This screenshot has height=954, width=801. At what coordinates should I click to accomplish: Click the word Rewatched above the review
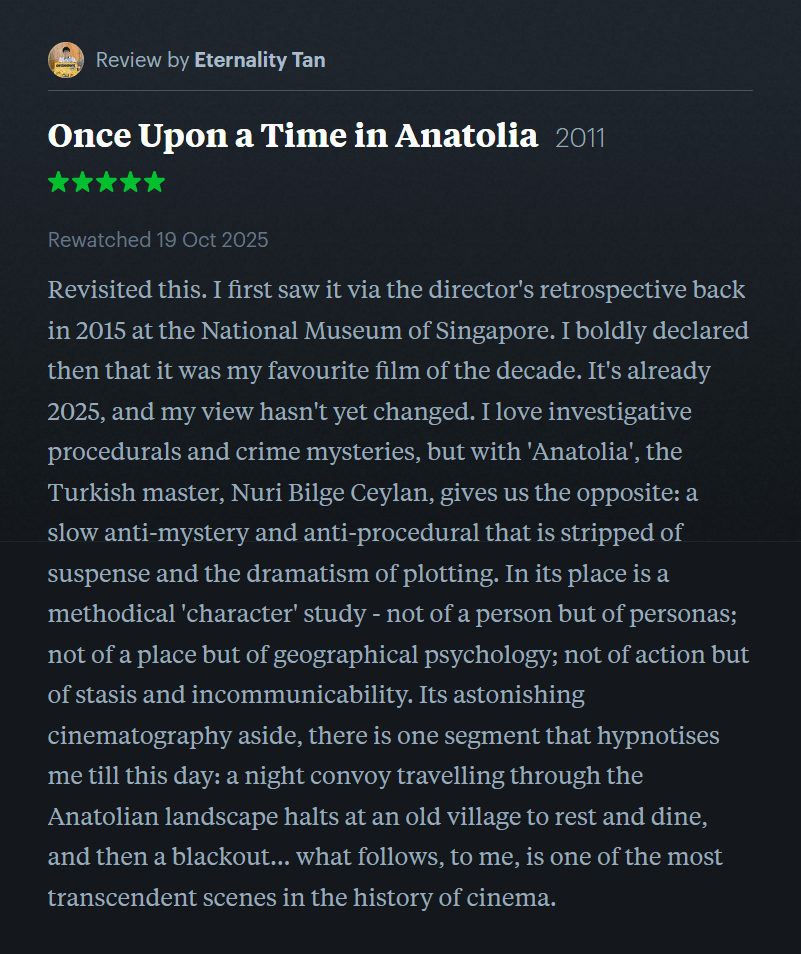pos(98,240)
